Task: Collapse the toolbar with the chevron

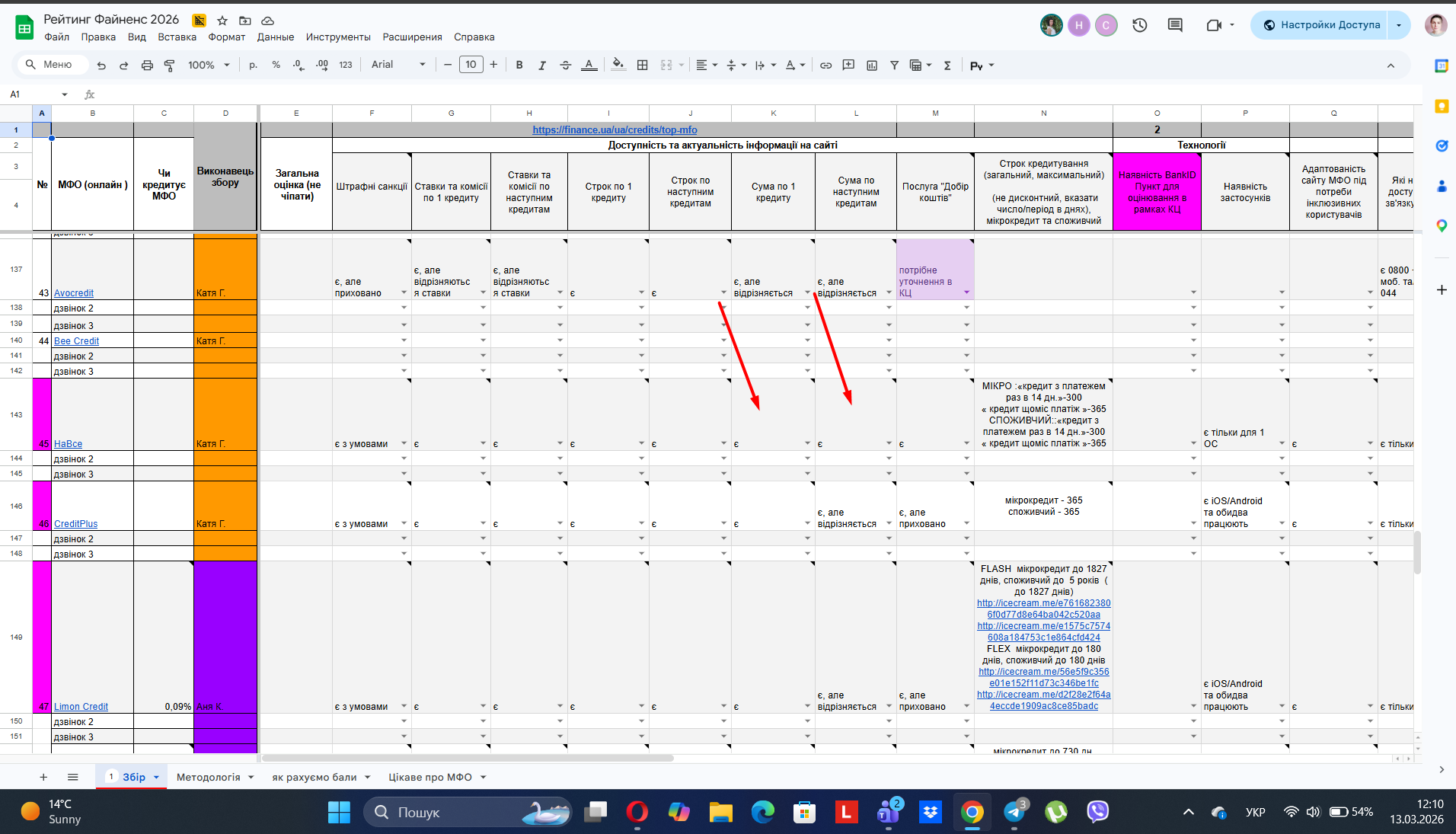Action: (x=1391, y=66)
